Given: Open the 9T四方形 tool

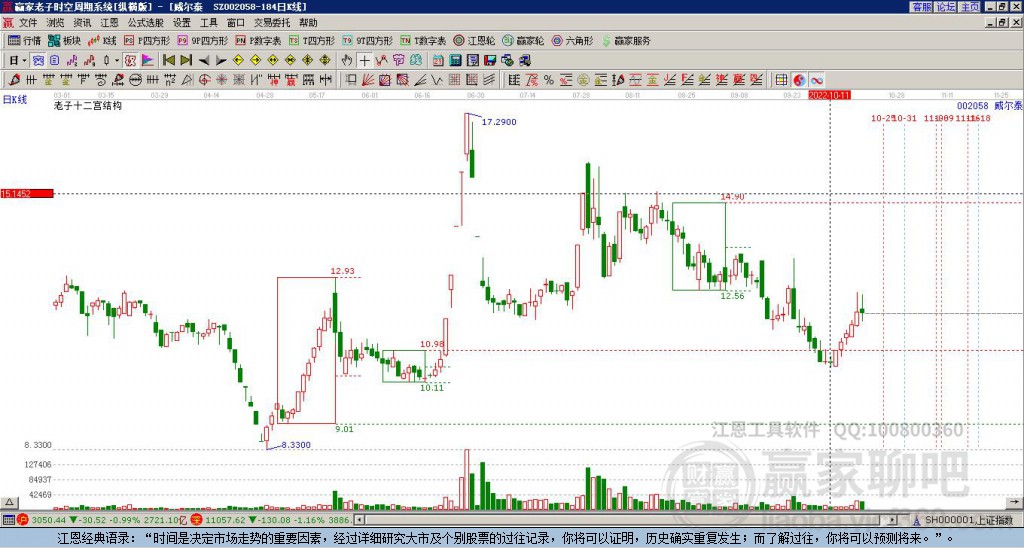Looking at the screenshot, I should coord(368,40).
